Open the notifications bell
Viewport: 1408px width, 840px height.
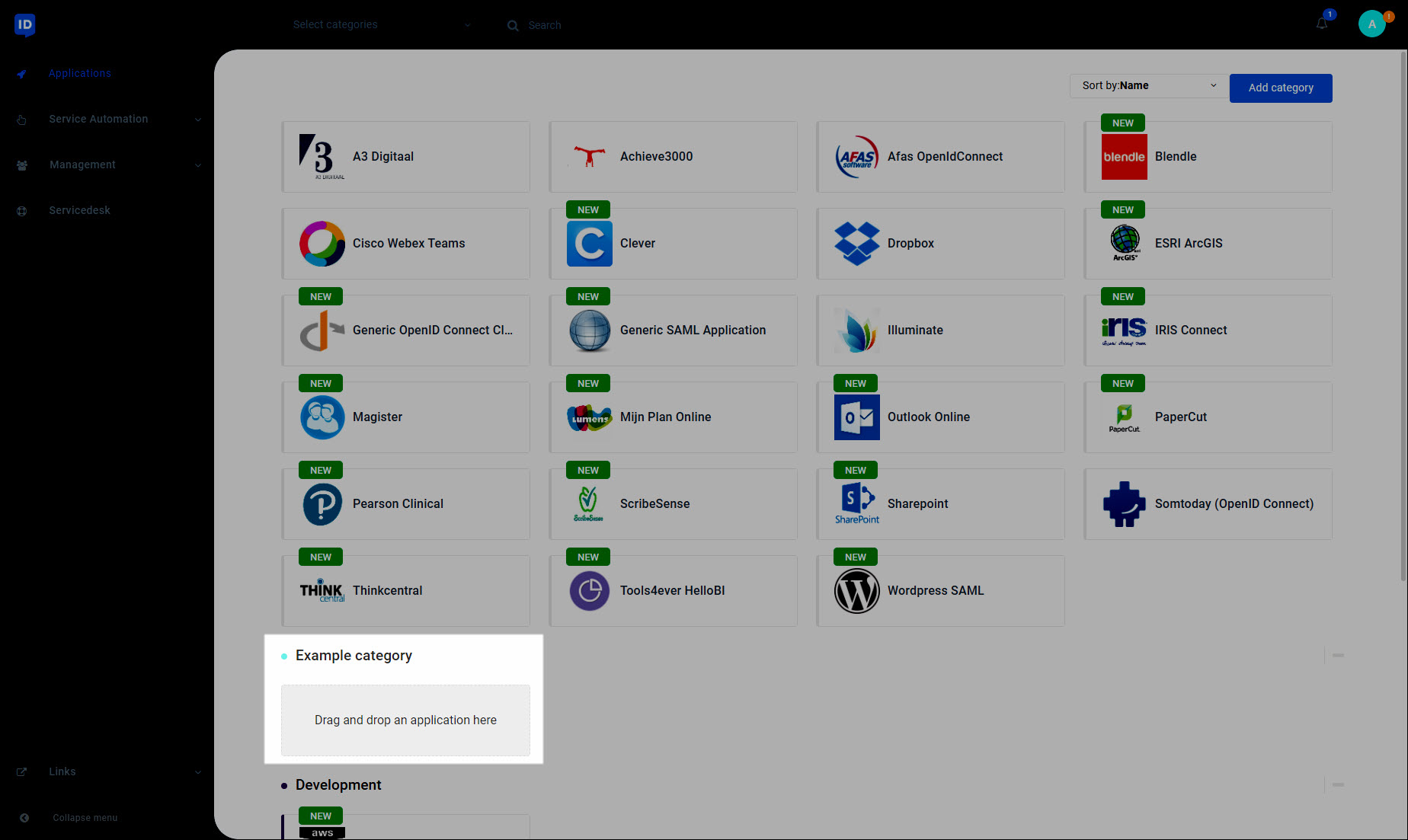(x=1322, y=24)
